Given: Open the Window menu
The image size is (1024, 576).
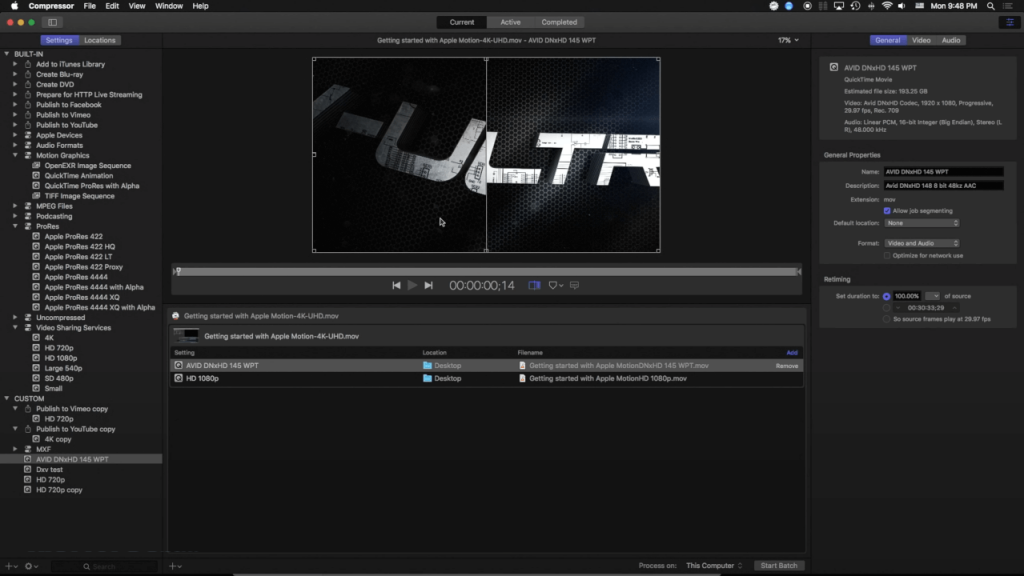Looking at the screenshot, I should pyautogui.click(x=168, y=6).
